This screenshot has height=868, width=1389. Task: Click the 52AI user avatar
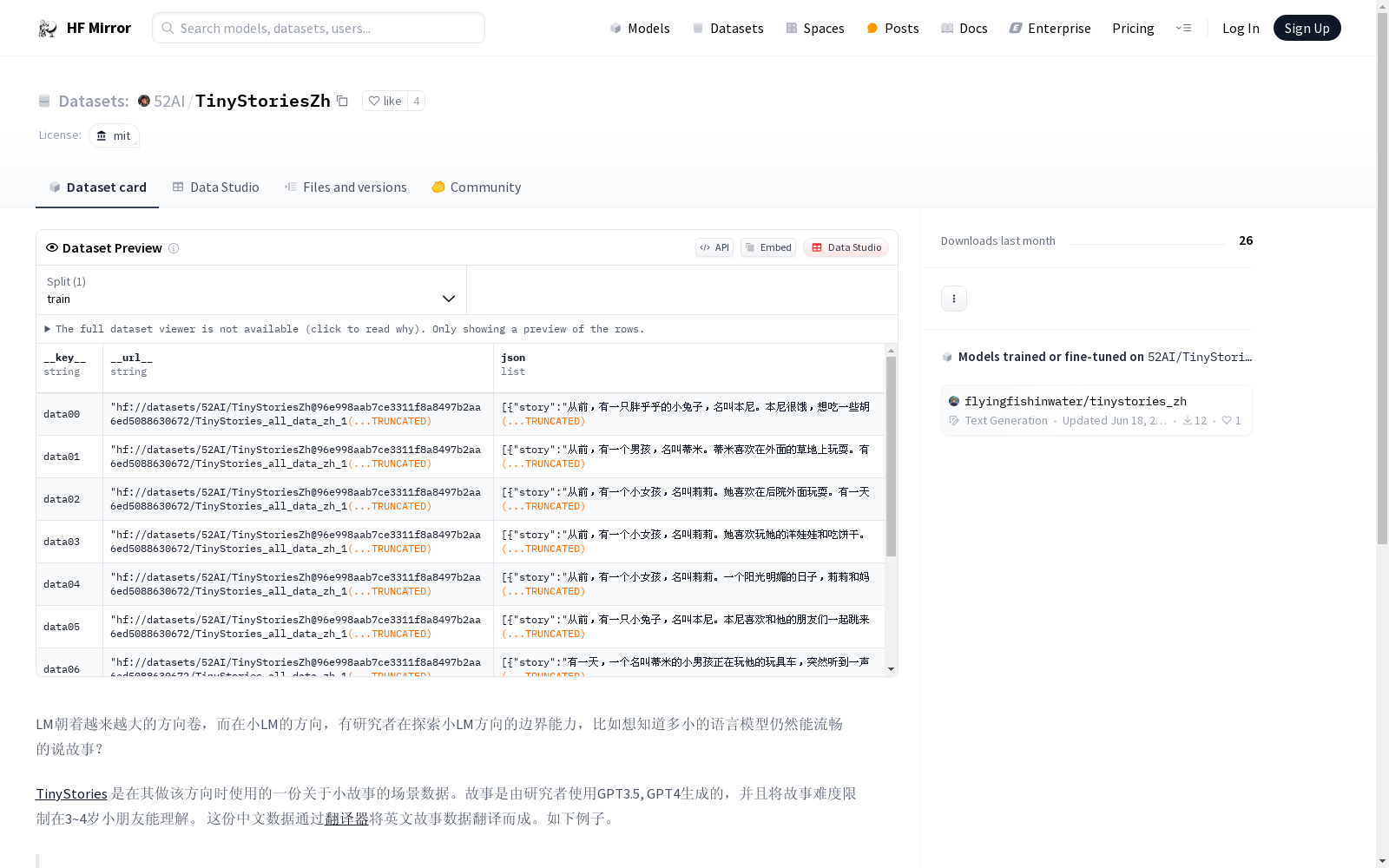(x=144, y=101)
